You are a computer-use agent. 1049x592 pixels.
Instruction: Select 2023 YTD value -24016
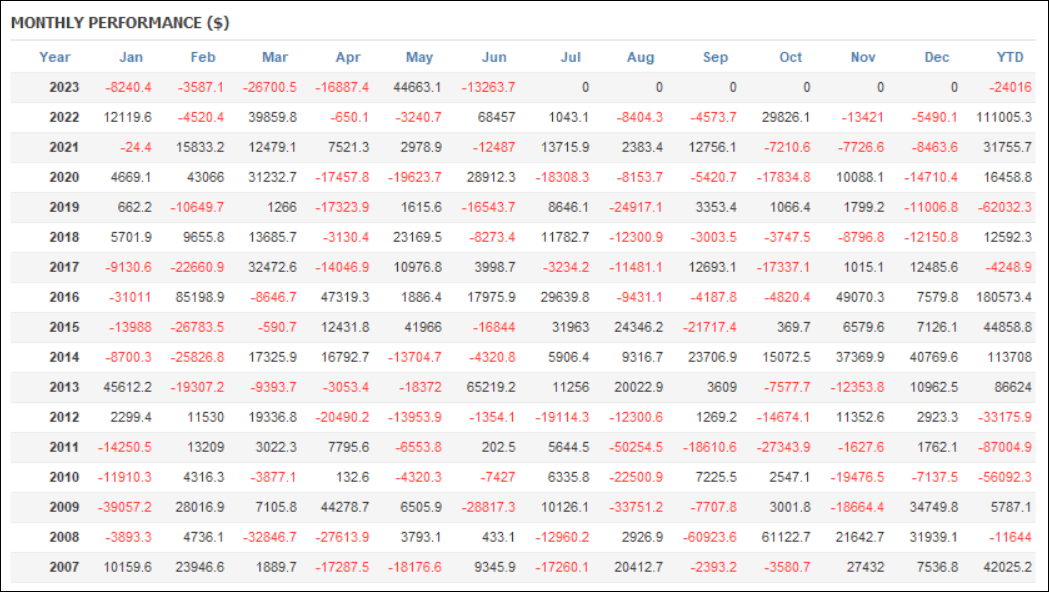[x=1011, y=88]
